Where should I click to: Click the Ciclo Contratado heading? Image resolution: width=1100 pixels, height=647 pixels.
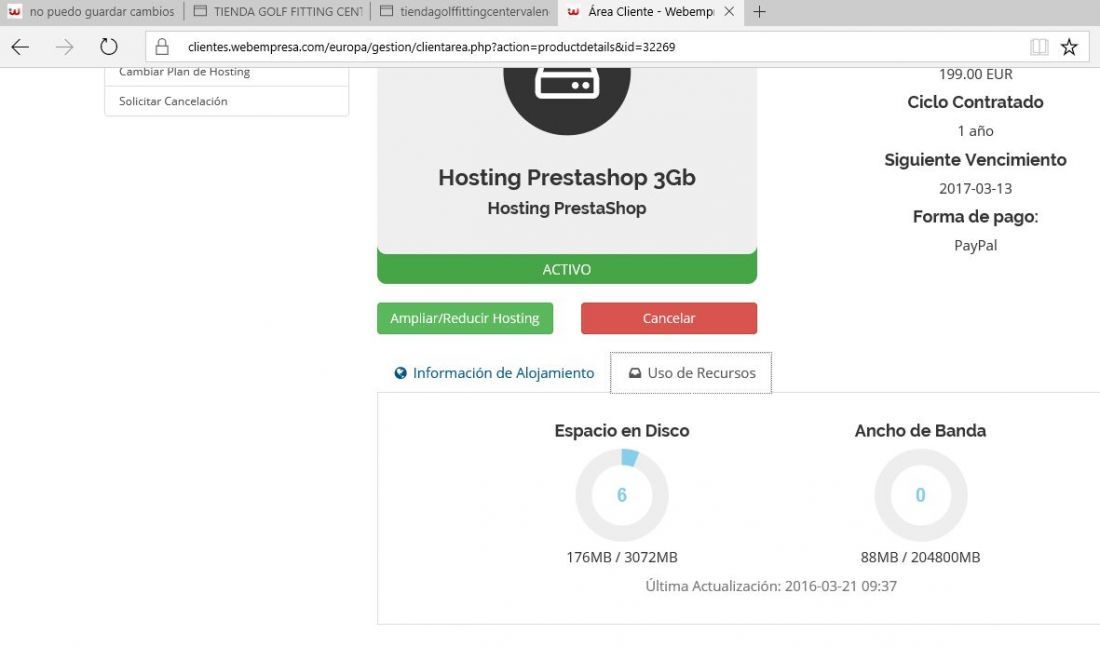[975, 102]
